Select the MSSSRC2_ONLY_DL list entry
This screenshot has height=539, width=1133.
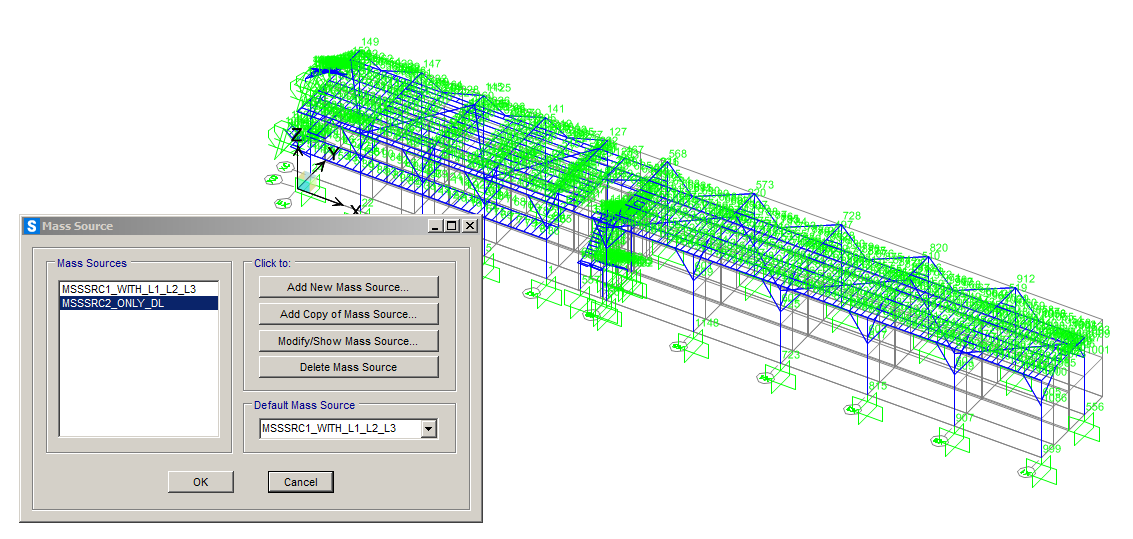tap(113, 303)
